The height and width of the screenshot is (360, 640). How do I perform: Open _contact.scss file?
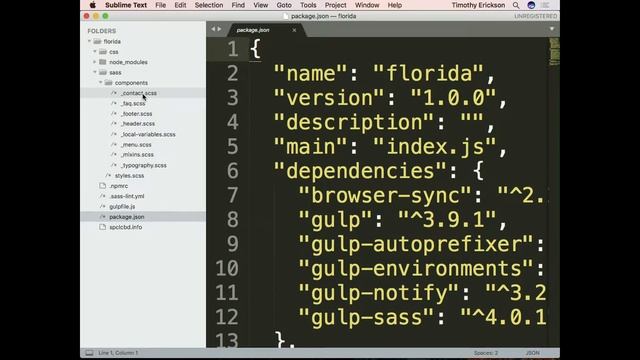pyautogui.click(x=138, y=93)
